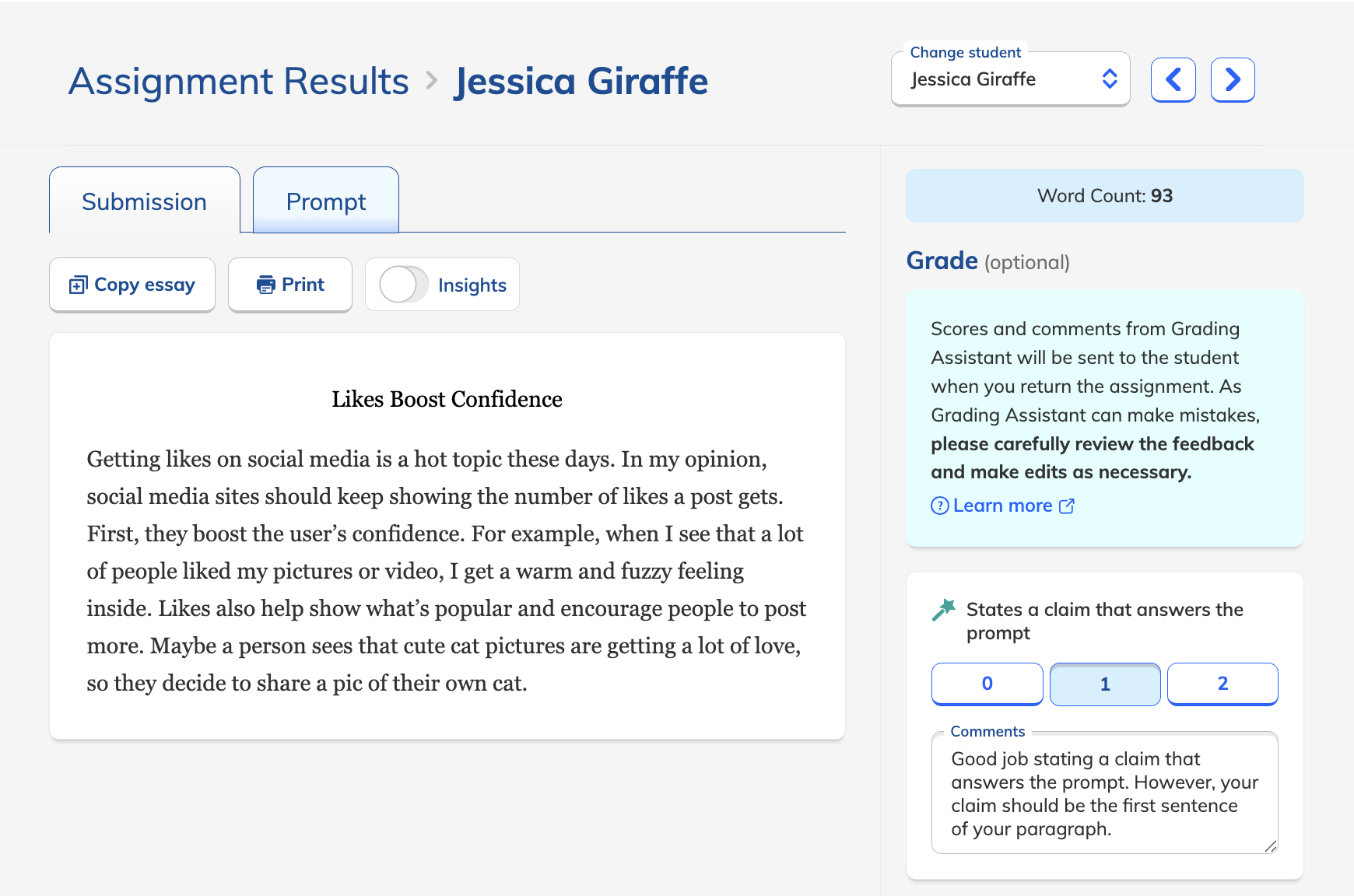Assign score 0 for the claim criterion

click(986, 684)
